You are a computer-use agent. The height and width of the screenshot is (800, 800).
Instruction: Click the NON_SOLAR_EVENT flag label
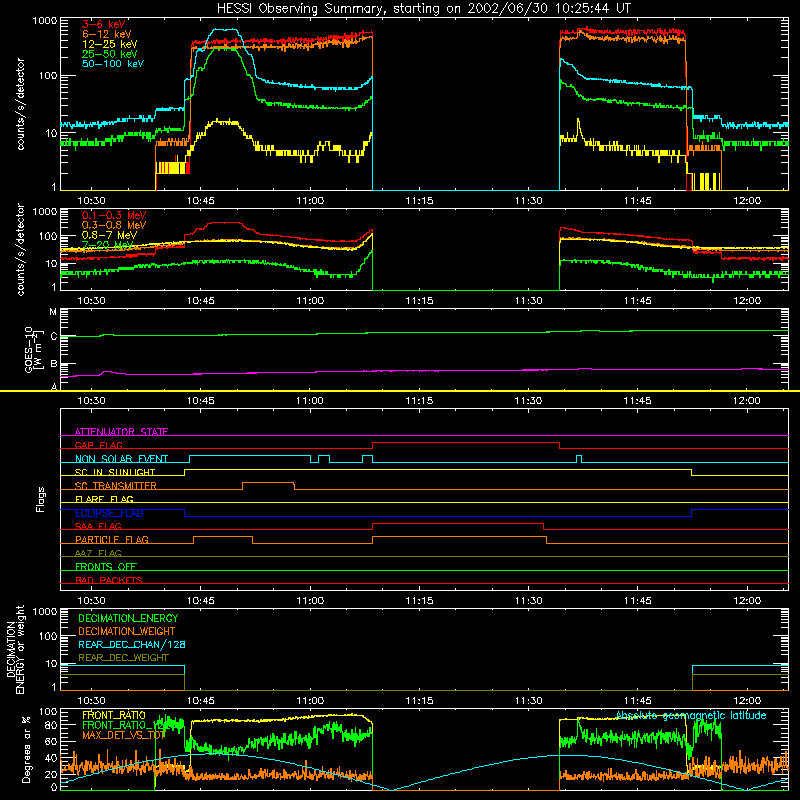tap(121, 459)
